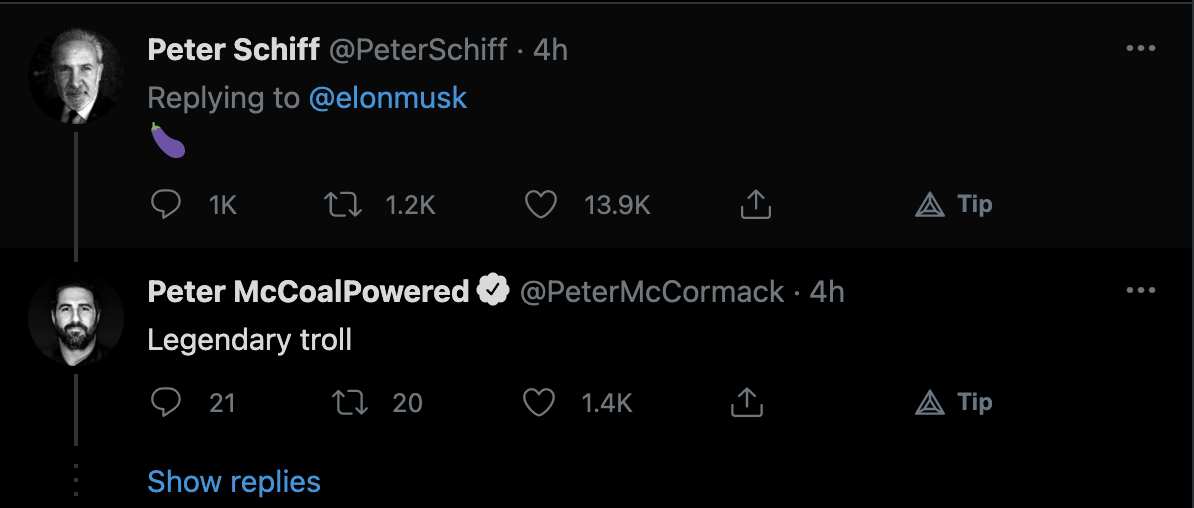Reply to the "Legendary troll" tweet
This screenshot has height=508, width=1194.
click(165, 403)
